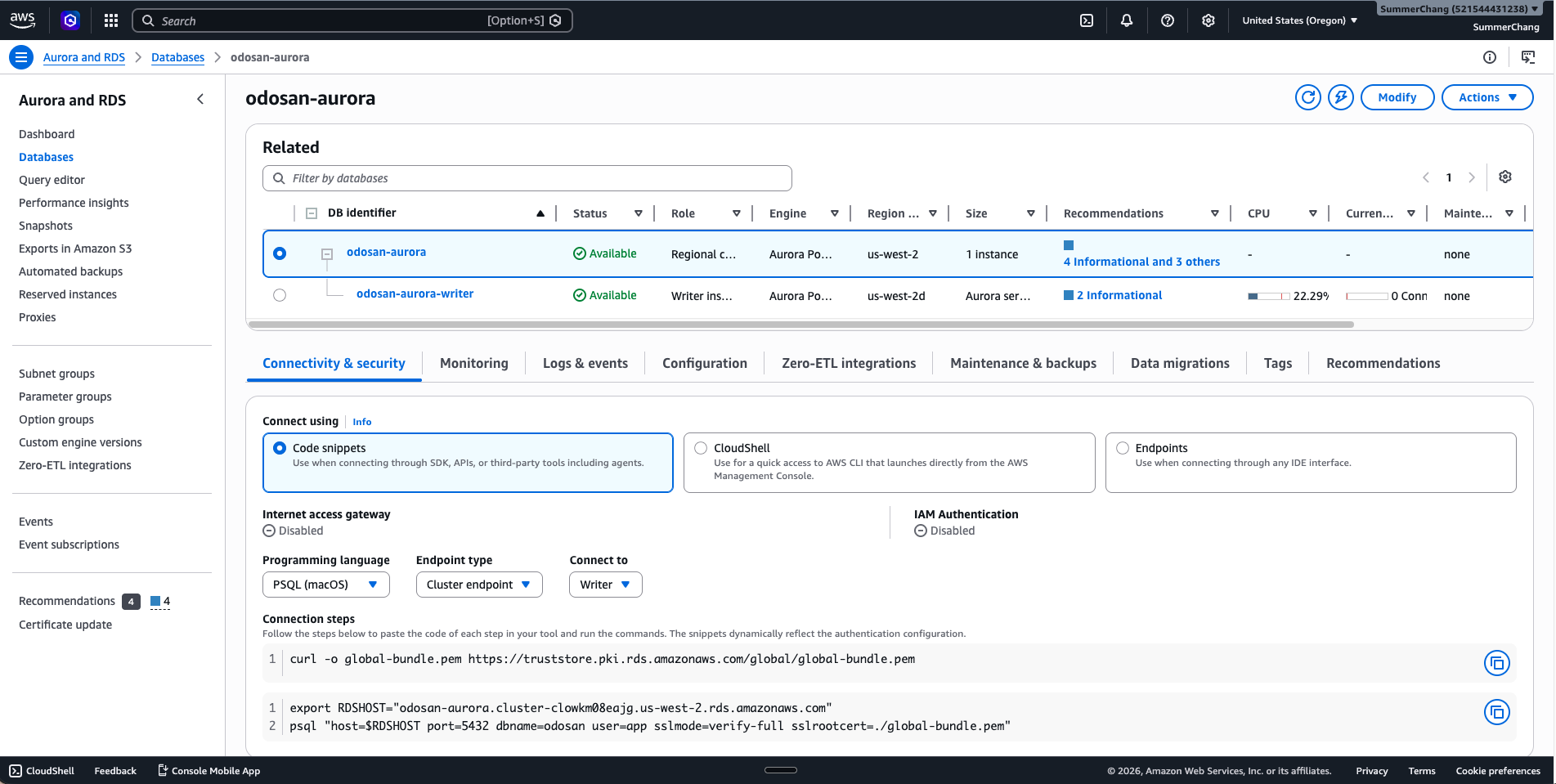Open Snapshots in sidebar
The image size is (1556, 784).
coord(46,226)
